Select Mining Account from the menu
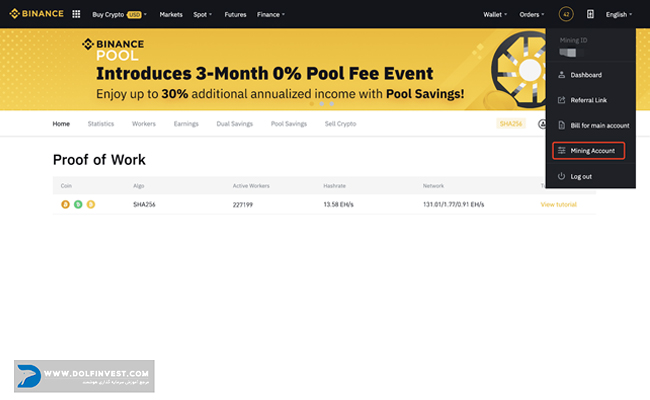Image resolution: width=650 pixels, height=400 pixels. (591, 150)
